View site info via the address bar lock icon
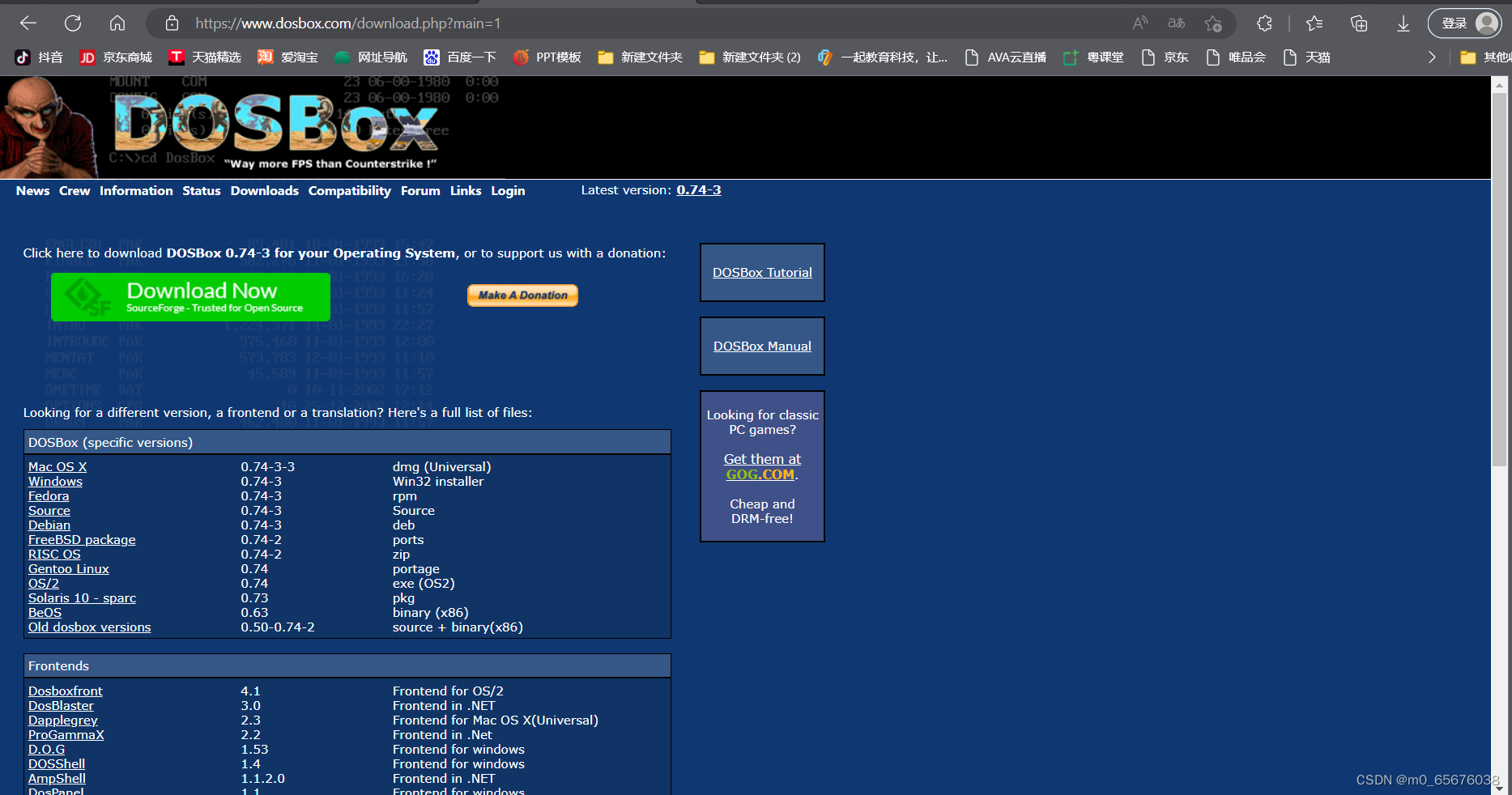The height and width of the screenshot is (795, 1512). 172,23
